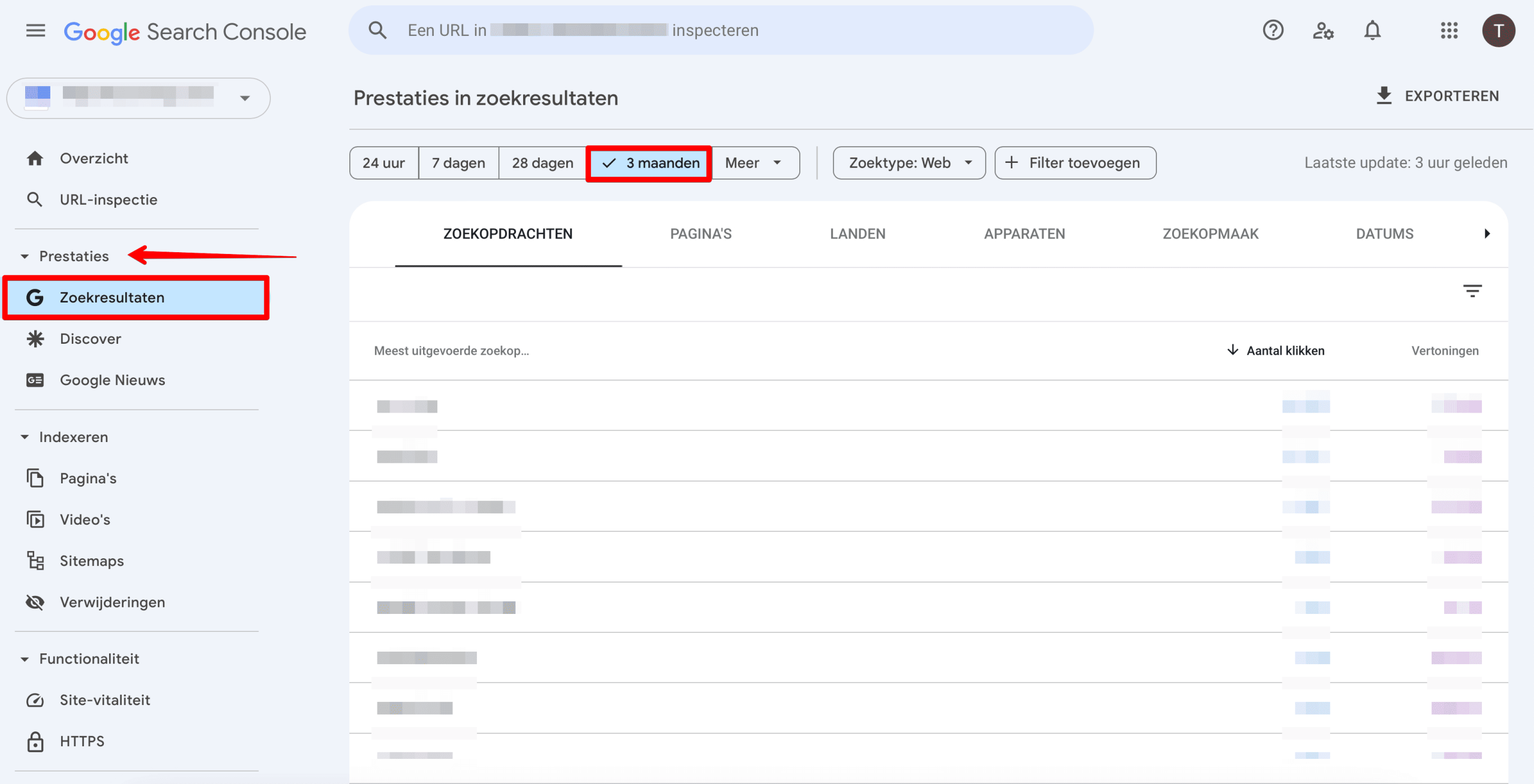The image size is (1534, 784).
Task: Click the Verwijderingen crossed-eye icon
Action: click(35, 602)
